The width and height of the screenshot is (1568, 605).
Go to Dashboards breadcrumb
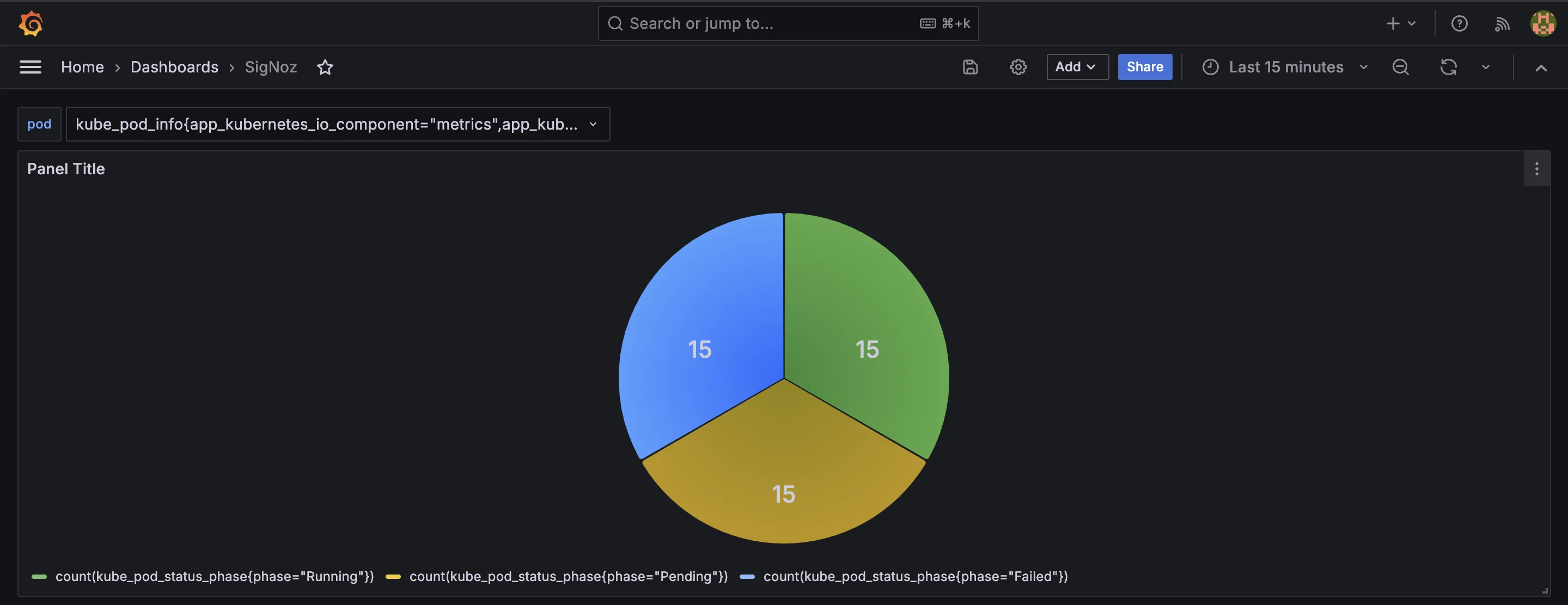pyautogui.click(x=174, y=67)
